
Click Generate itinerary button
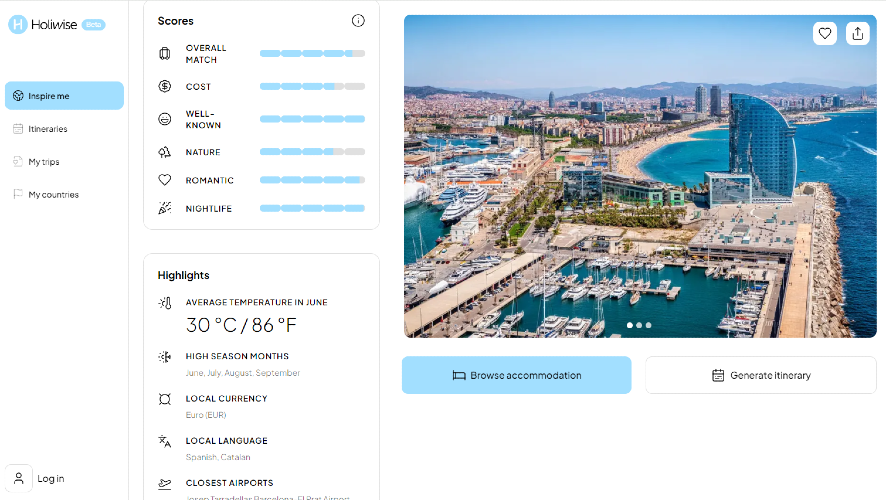(761, 375)
